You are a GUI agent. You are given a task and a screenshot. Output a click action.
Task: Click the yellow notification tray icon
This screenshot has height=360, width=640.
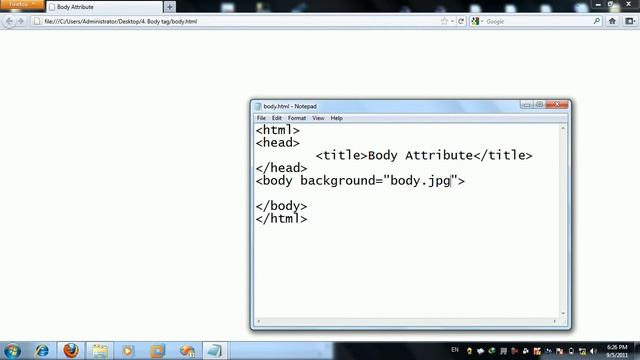pos(469,351)
